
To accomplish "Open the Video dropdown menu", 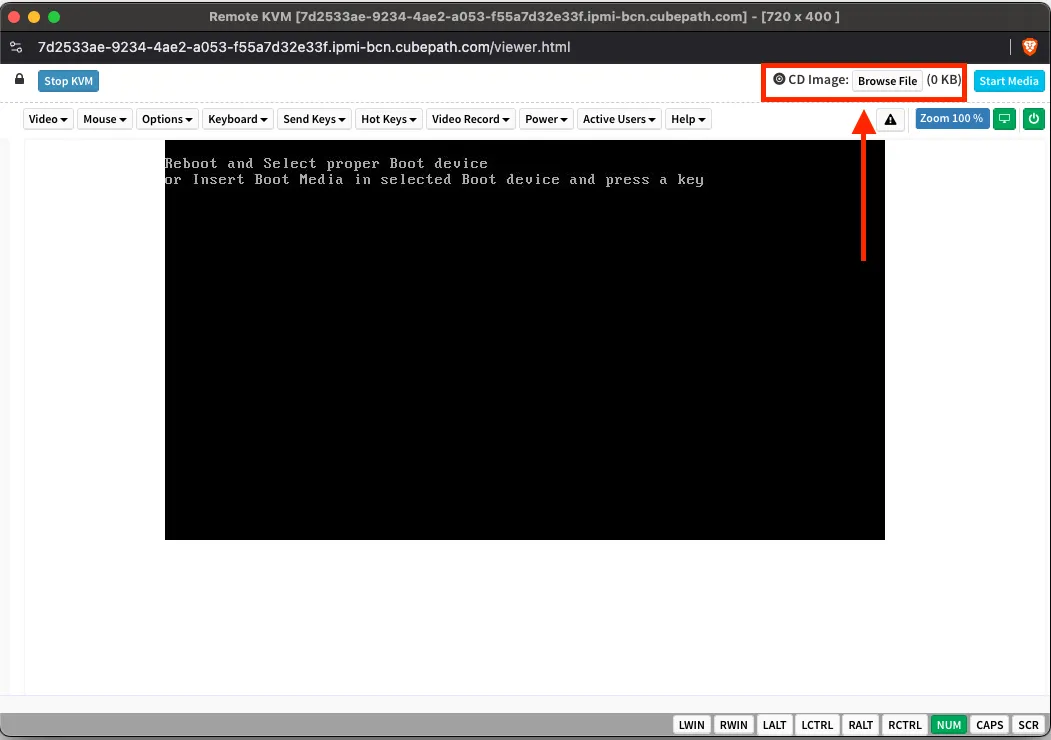I will click(48, 119).
